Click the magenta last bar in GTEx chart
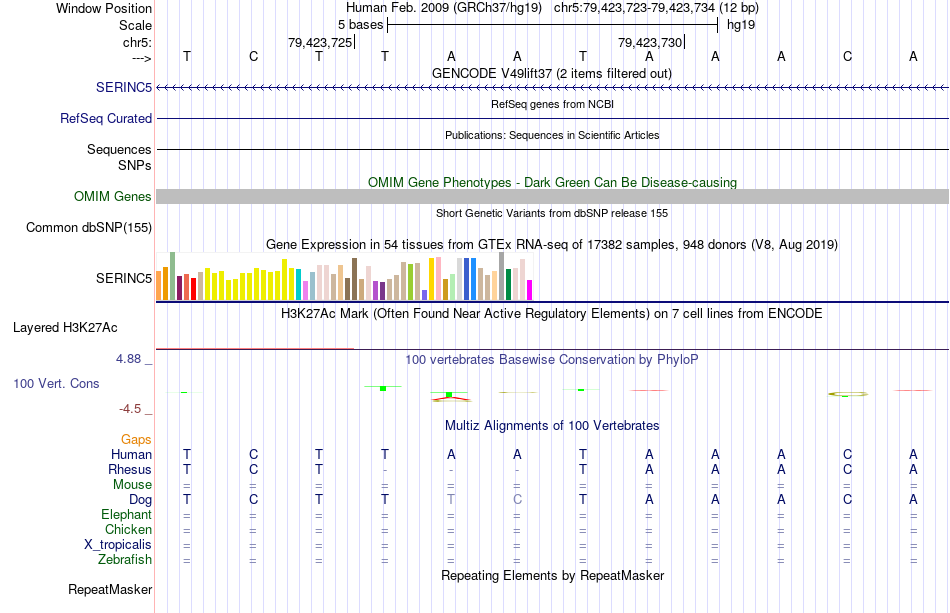The width and height of the screenshot is (950, 613). 530,290
